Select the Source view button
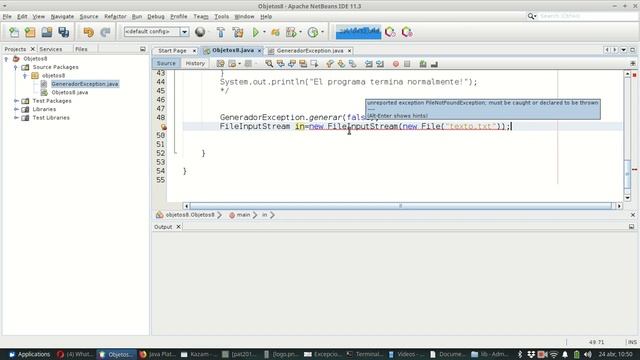 pyautogui.click(x=166, y=63)
